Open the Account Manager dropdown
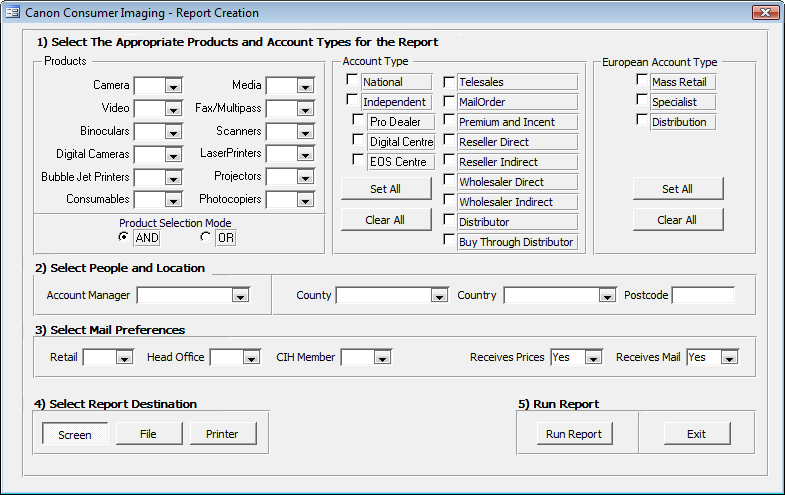785x495 pixels. click(x=240, y=296)
